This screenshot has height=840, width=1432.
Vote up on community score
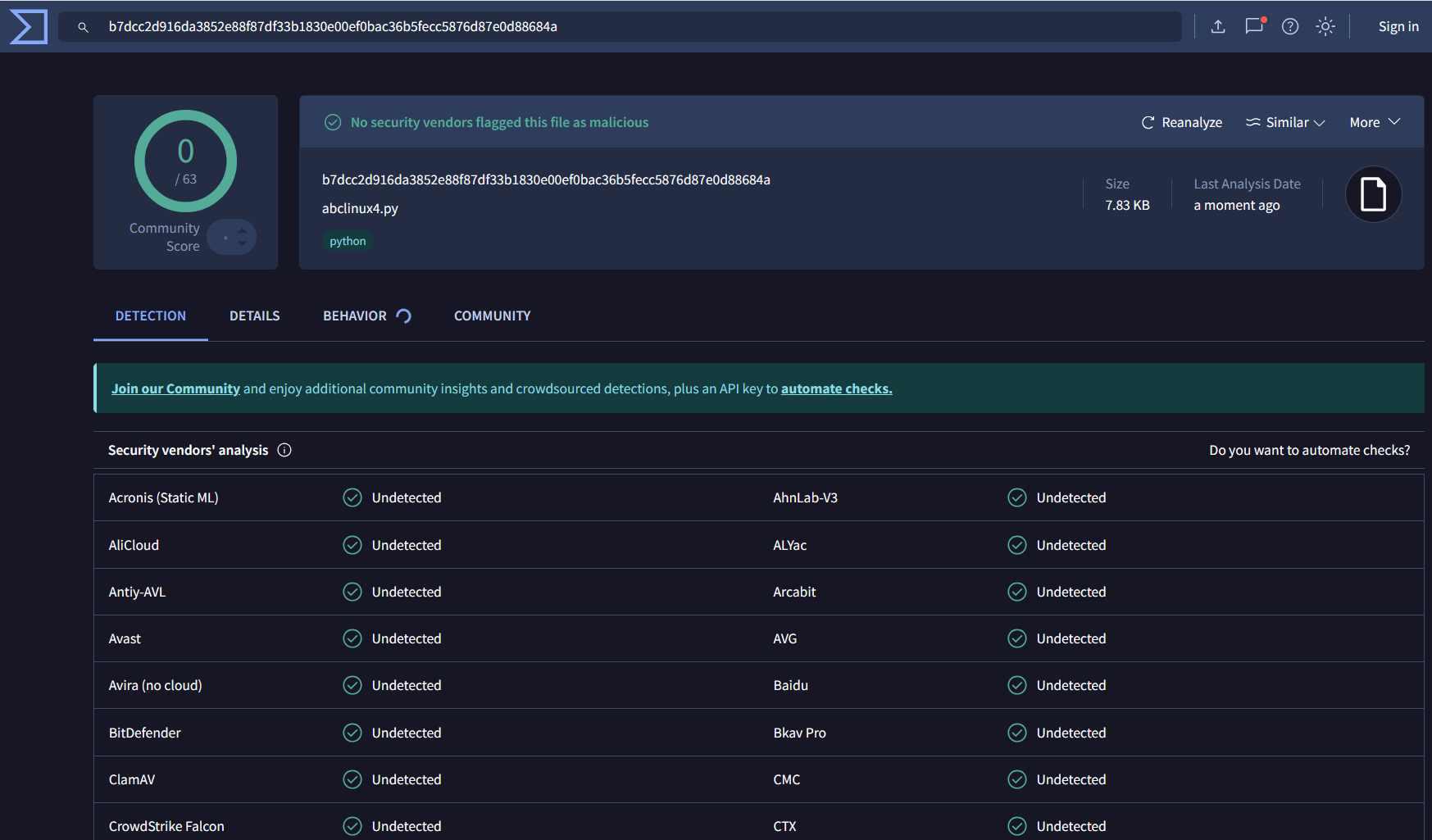pos(243,230)
